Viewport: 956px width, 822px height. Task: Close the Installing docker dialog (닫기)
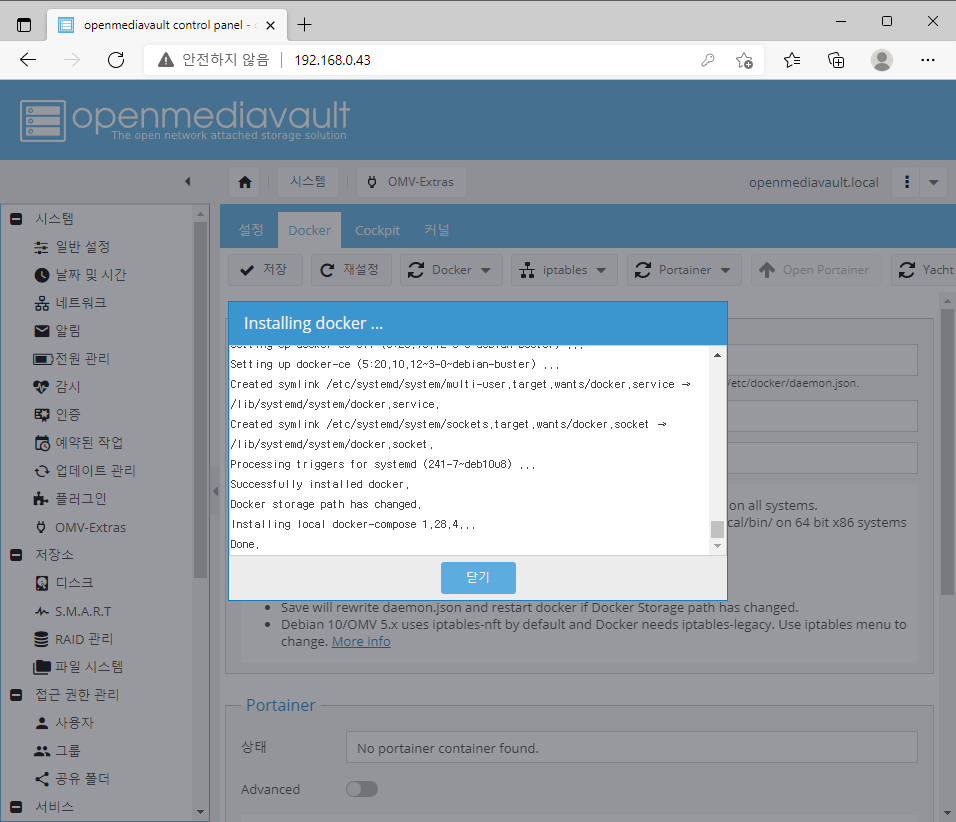click(478, 577)
